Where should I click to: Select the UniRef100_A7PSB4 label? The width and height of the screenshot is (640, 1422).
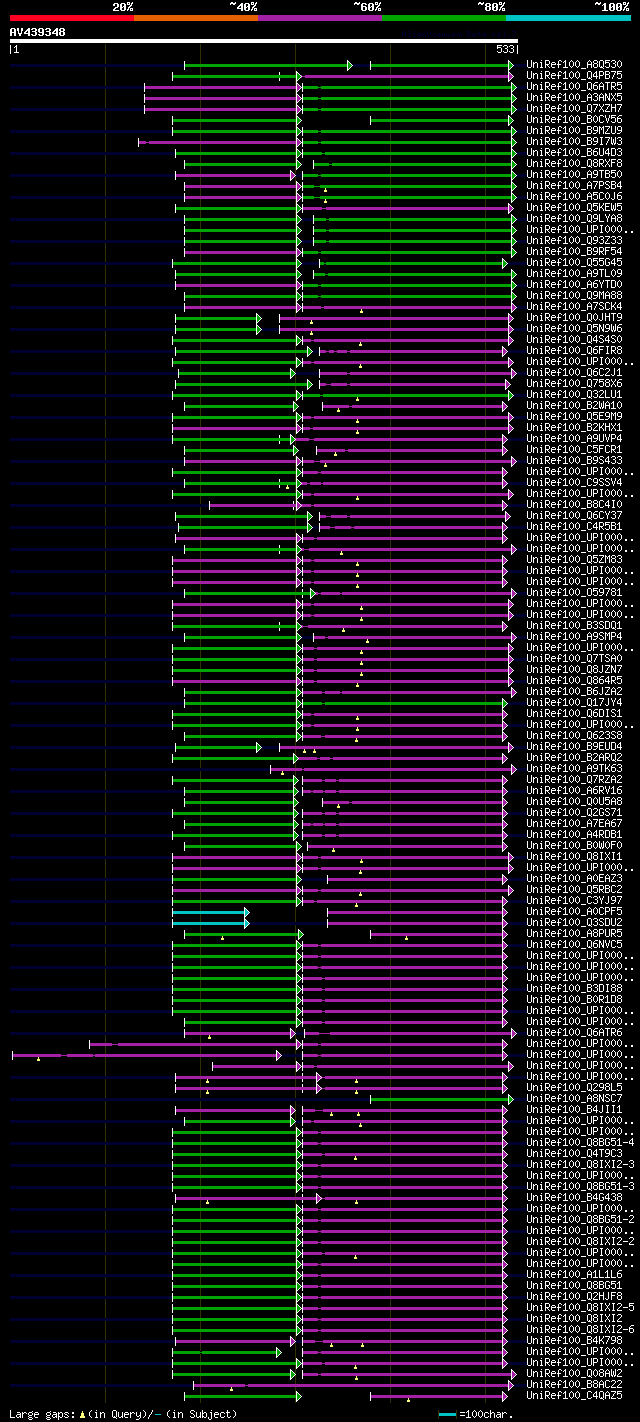coord(574,186)
